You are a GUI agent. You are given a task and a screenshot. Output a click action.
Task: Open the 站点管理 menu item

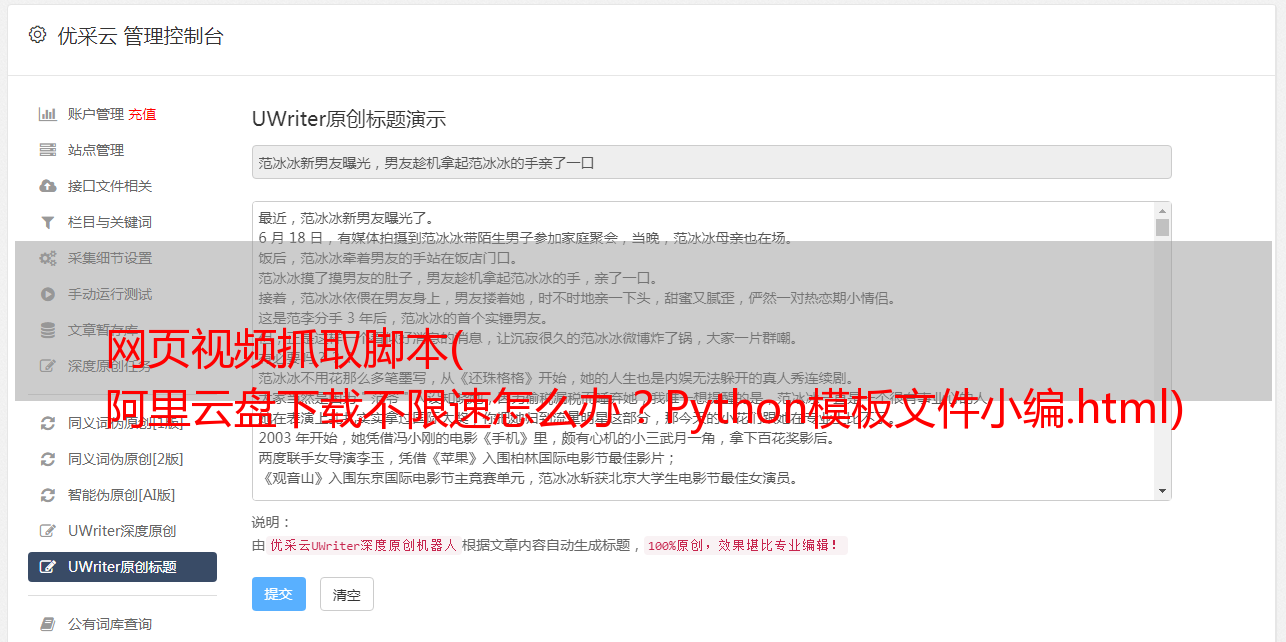pyautogui.click(x=96, y=150)
